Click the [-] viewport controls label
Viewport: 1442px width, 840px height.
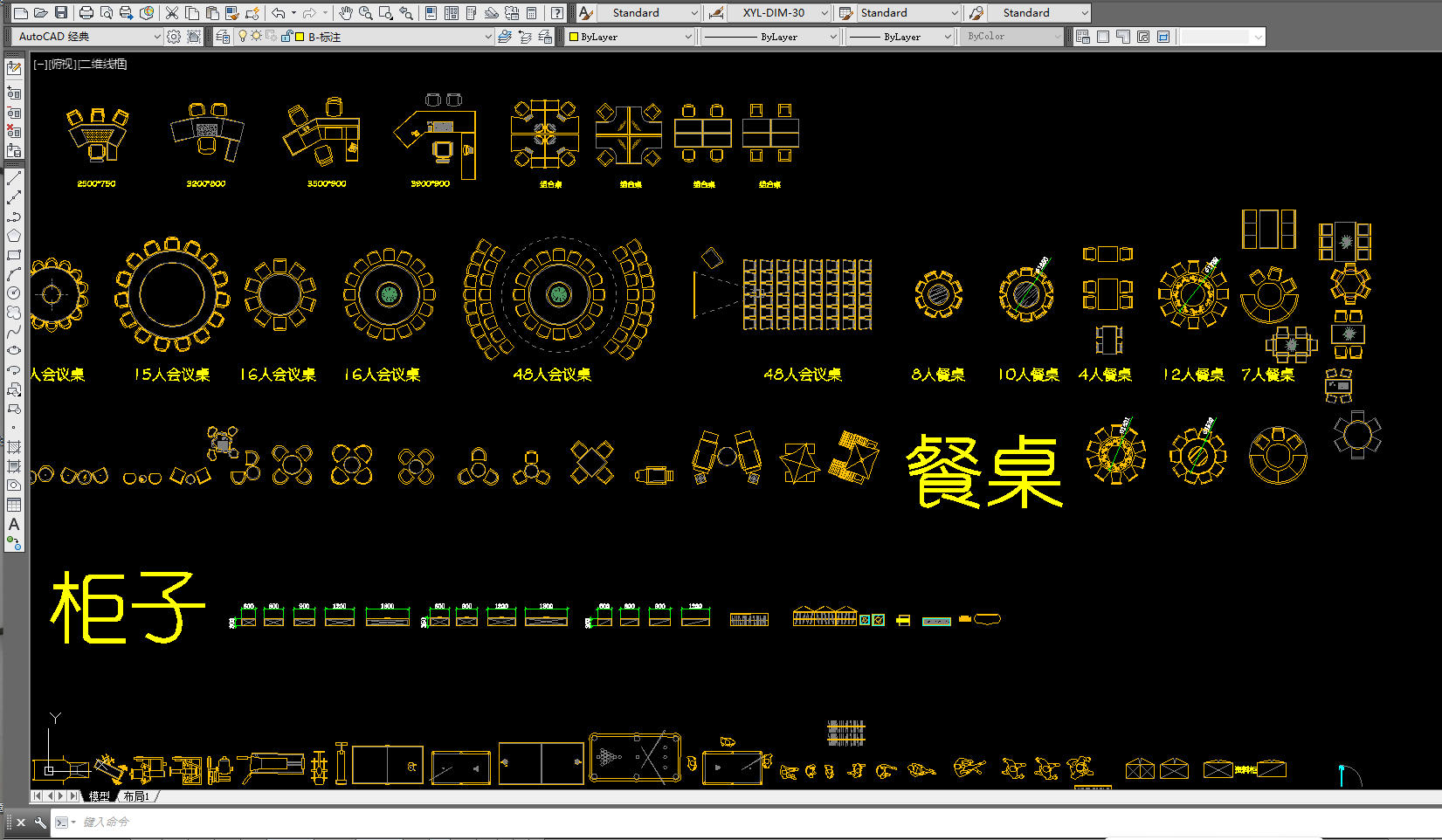click(39, 64)
